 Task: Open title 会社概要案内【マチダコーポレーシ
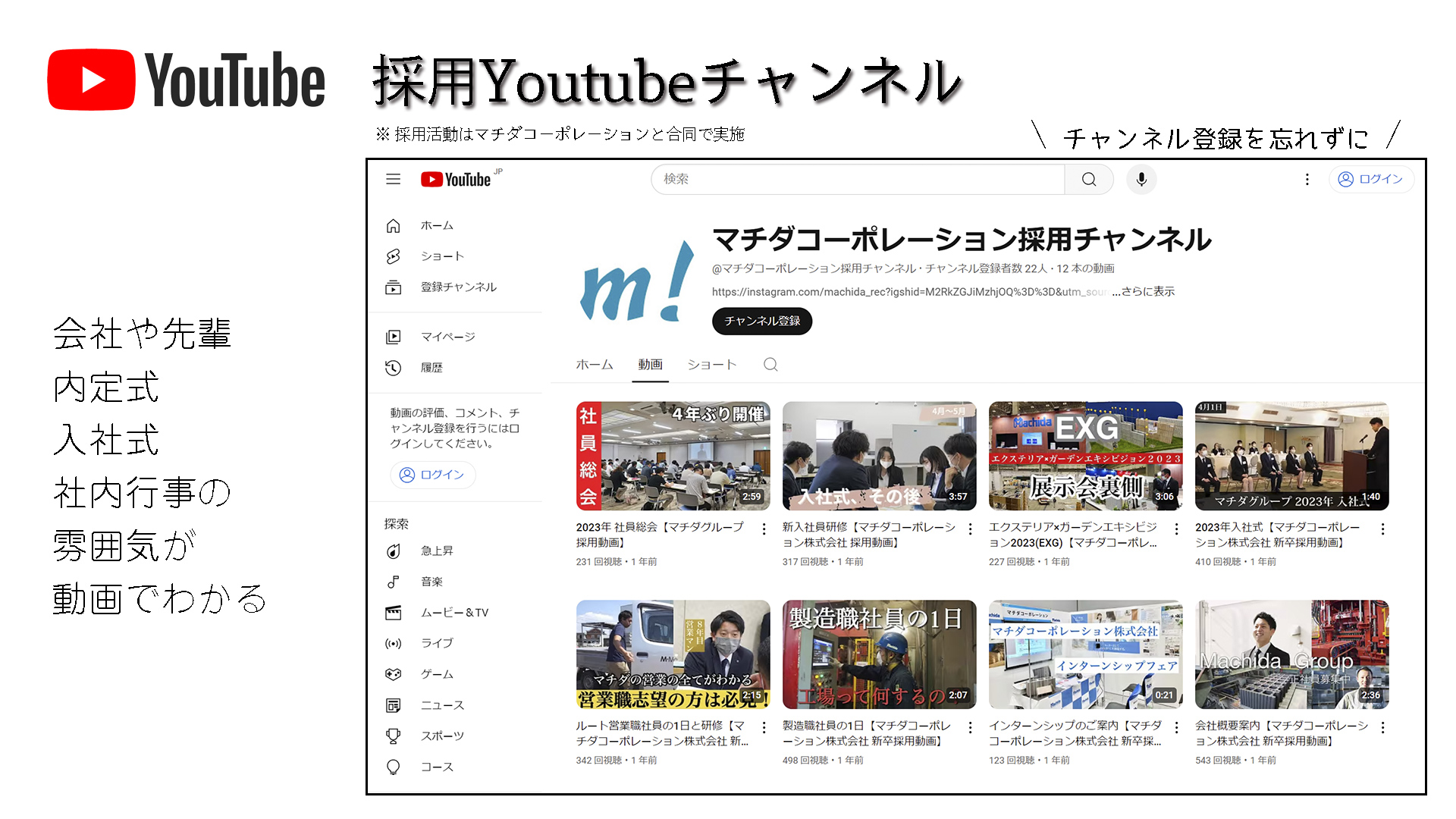pyautogui.click(x=1282, y=733)
